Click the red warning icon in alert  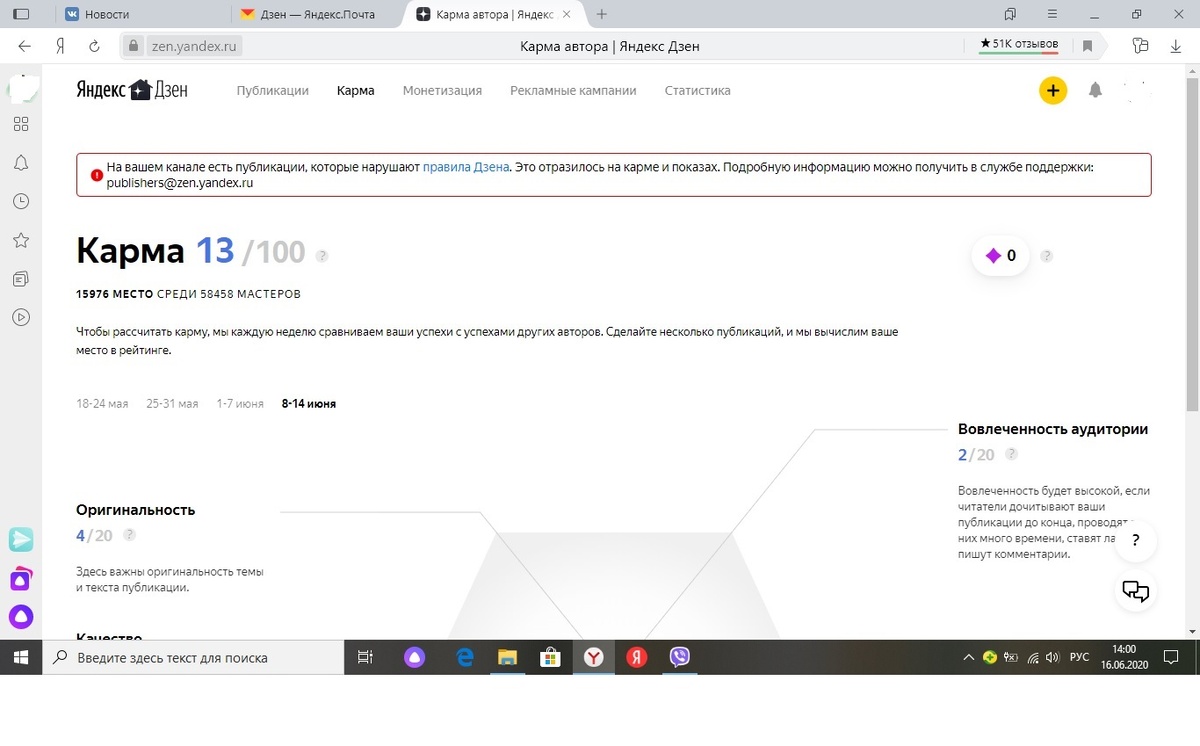[97, 175]
